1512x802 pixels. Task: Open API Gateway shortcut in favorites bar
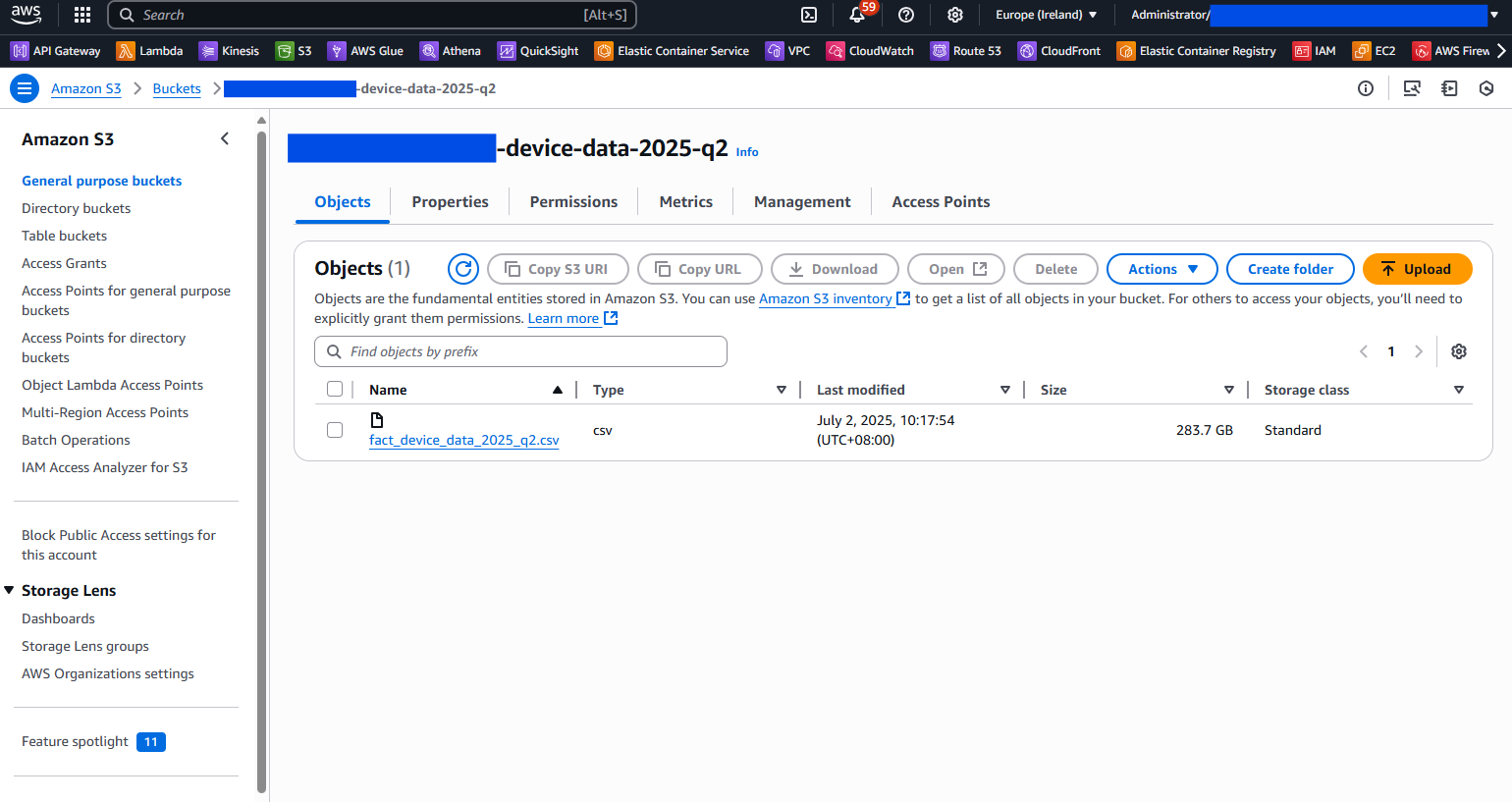(x=56, y=51)
